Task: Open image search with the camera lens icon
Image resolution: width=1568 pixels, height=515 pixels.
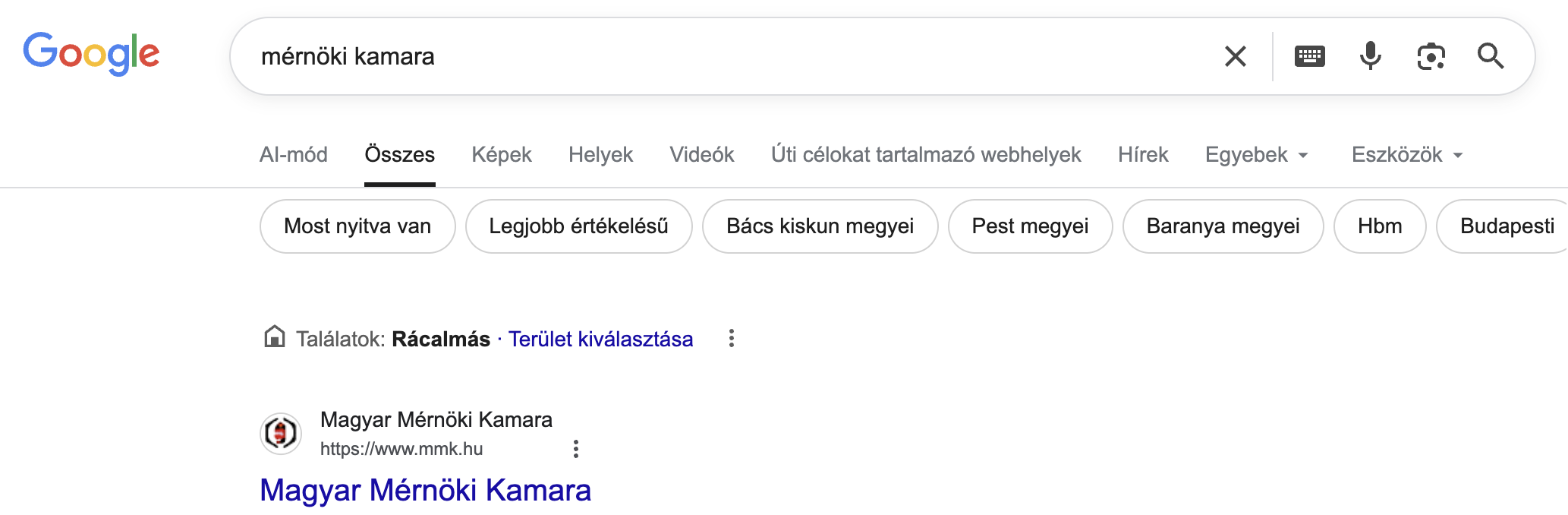Action: point(1431,56)
